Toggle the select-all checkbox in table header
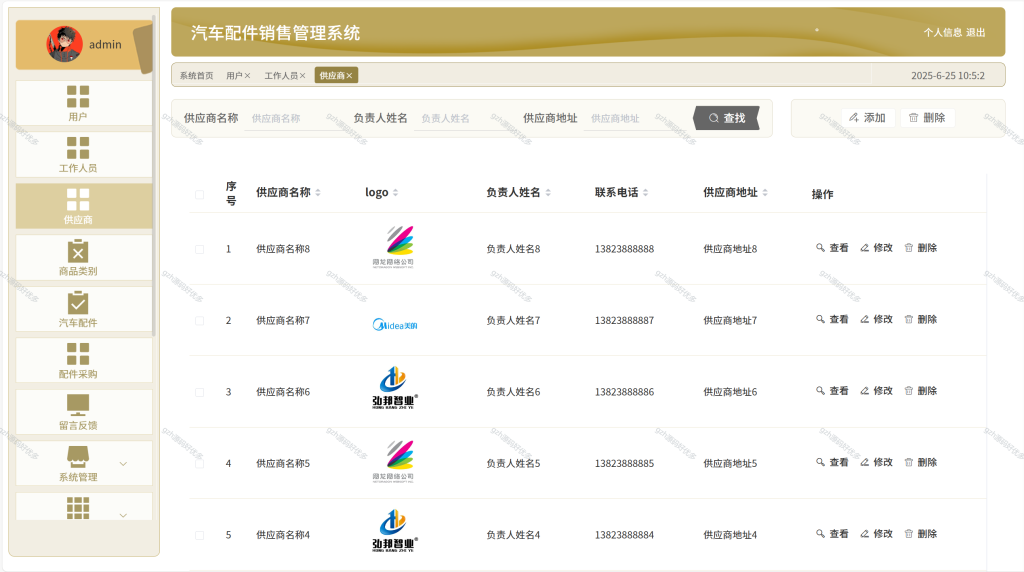This screenshot has width=1024, height=572. click(199, 194)
